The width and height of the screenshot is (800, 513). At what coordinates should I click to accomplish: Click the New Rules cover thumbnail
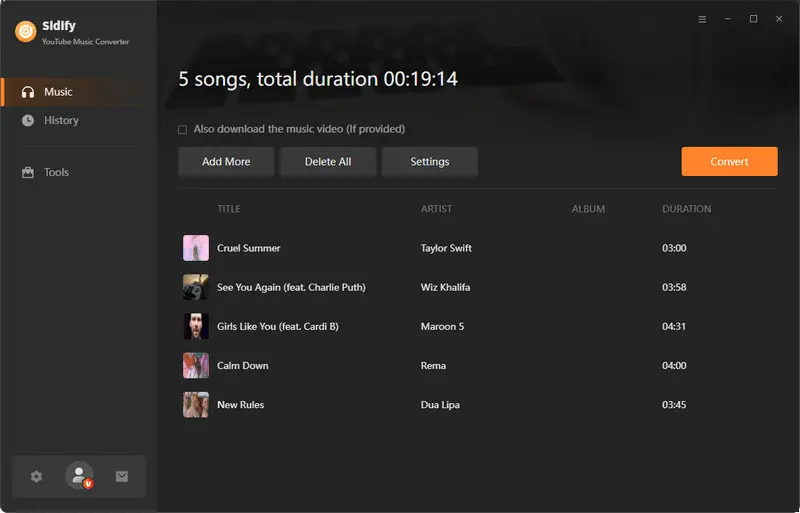(196, 405)
